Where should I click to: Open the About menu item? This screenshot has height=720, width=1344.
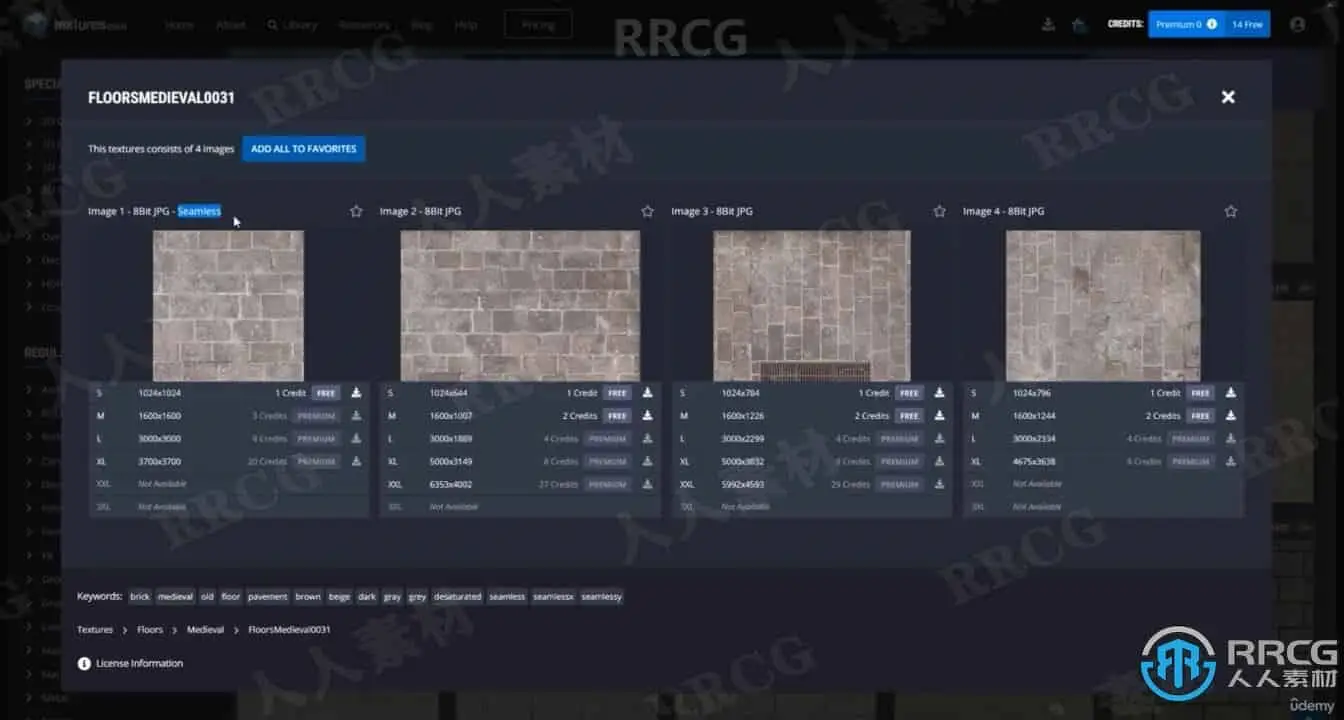[231, 25]
